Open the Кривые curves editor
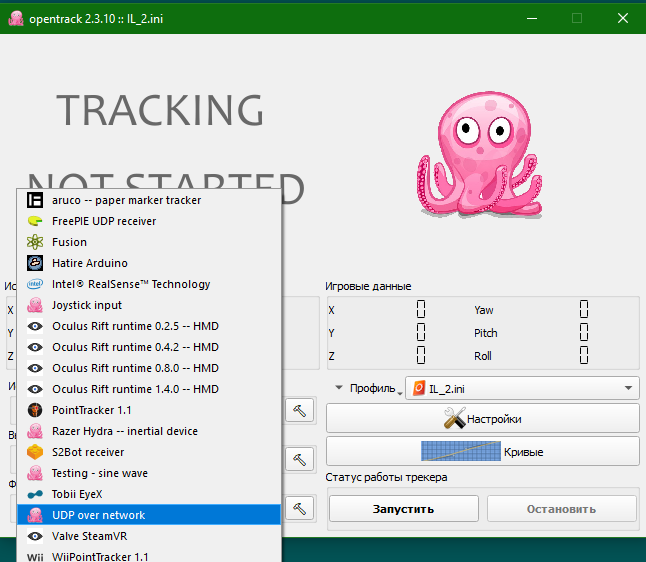Viewport: 646px width, 562px height. pyautogui.click(x=482, y=452)
